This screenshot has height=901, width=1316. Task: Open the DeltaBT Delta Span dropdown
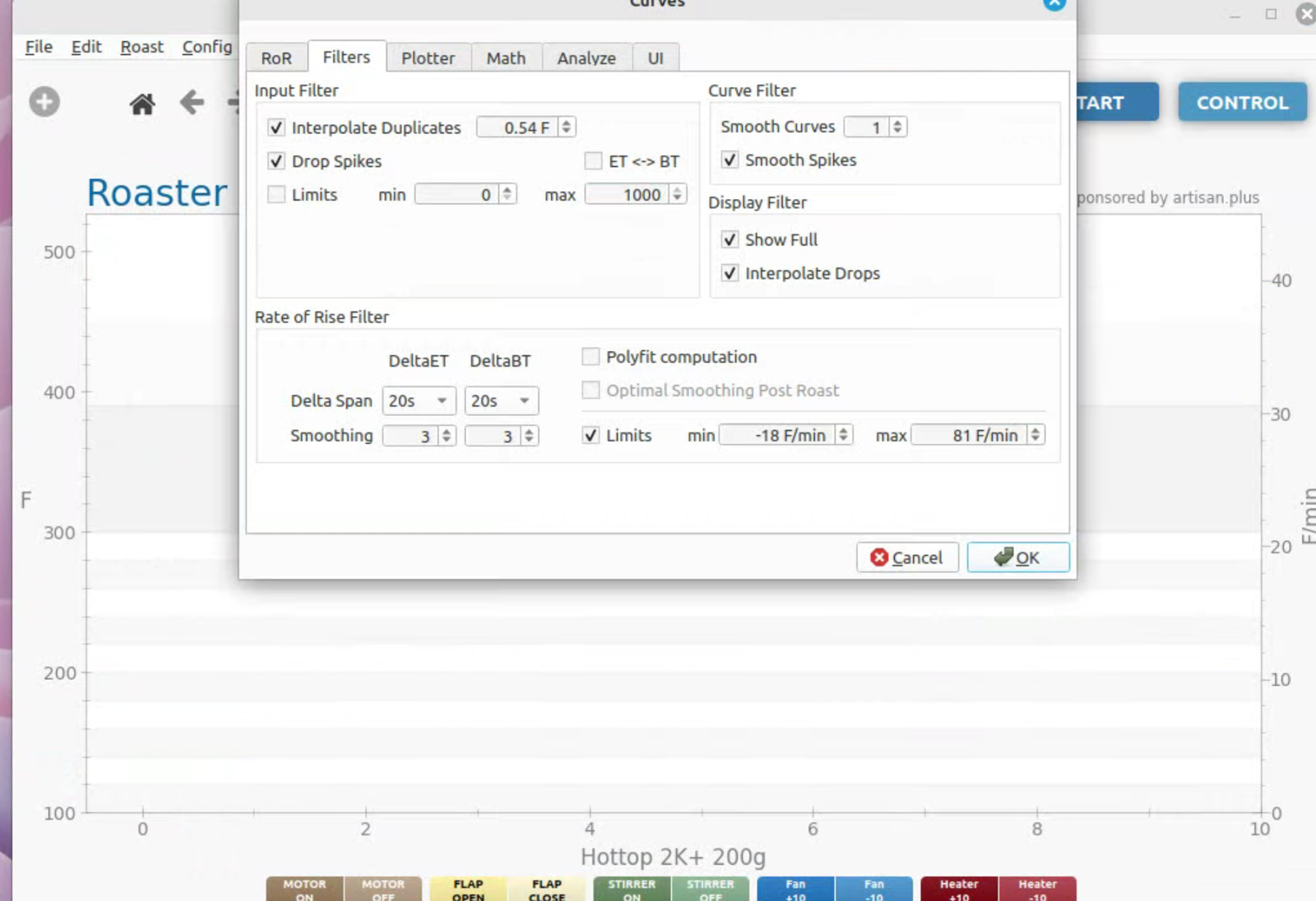tap(501, 401)
